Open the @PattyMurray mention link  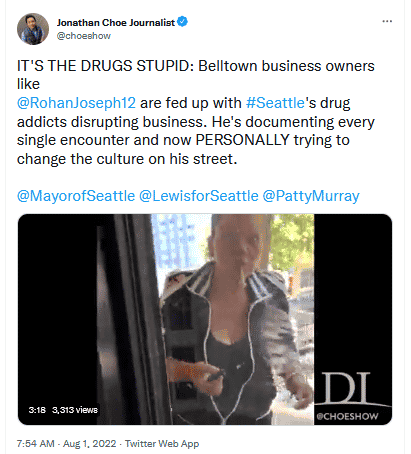311,196
